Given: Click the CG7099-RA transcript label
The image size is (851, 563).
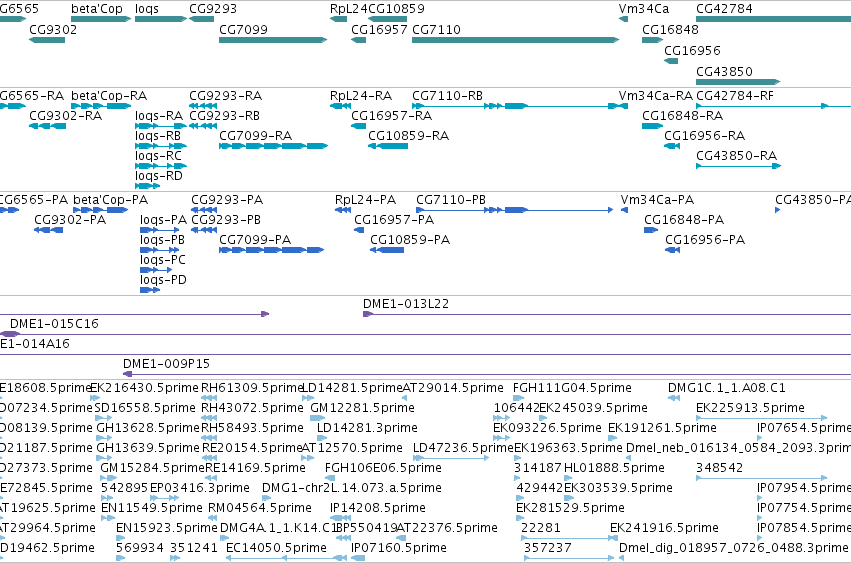Looking at the screenshot, I should (x=255, y=136).
